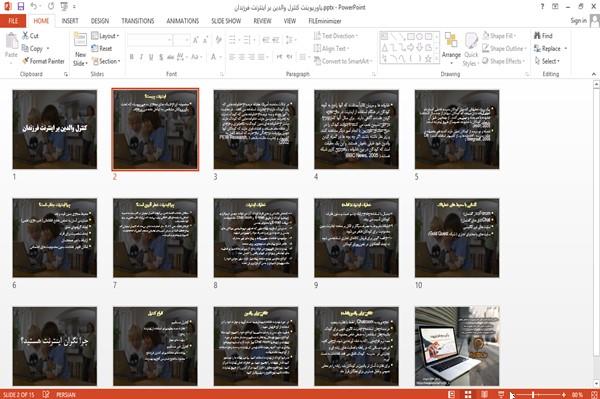Open the FILEminimizer tab
The width and height of the screenshot is (600, 399).
tap(325, 21)
